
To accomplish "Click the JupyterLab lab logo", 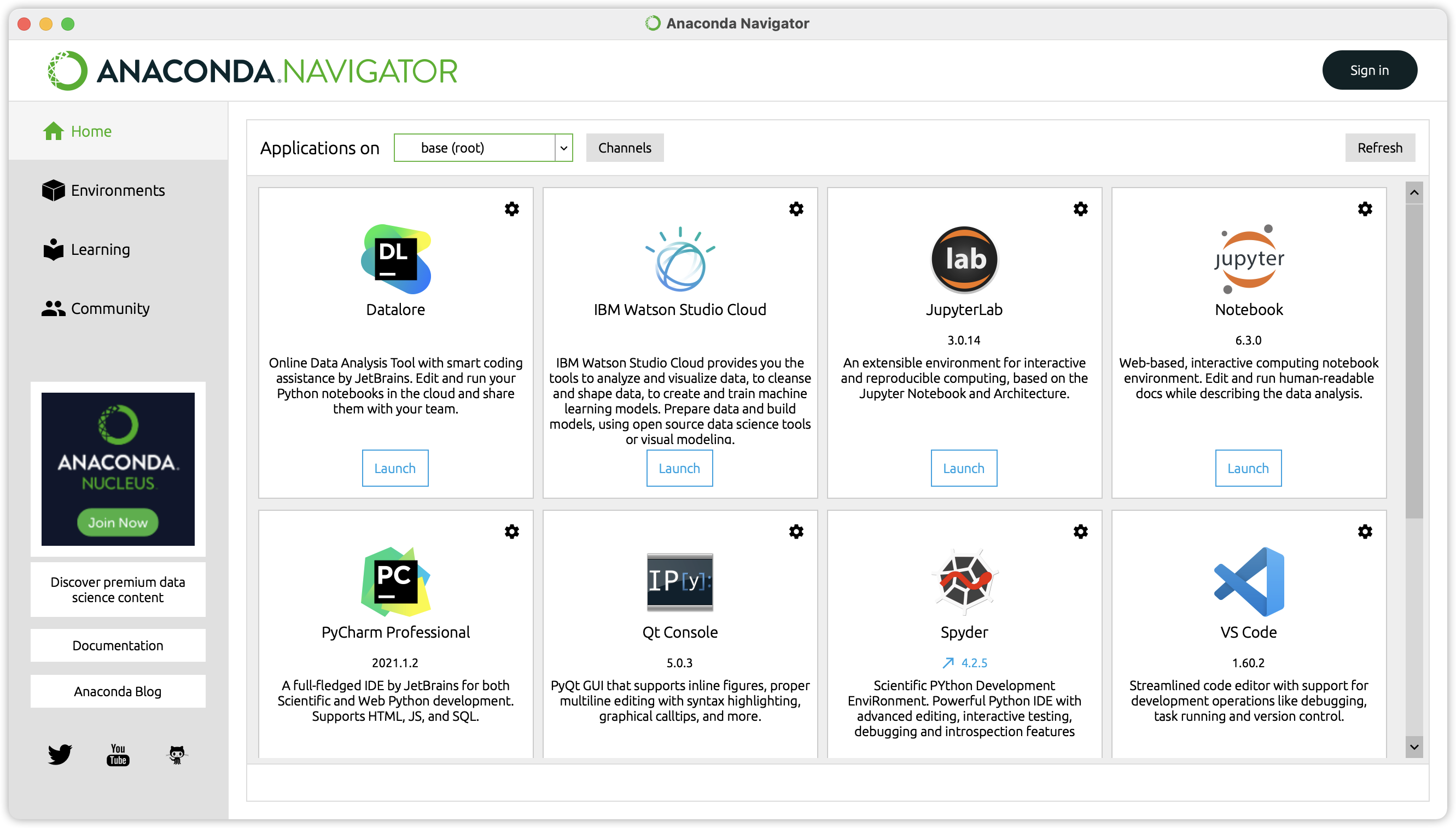I will tap(965, 259).
